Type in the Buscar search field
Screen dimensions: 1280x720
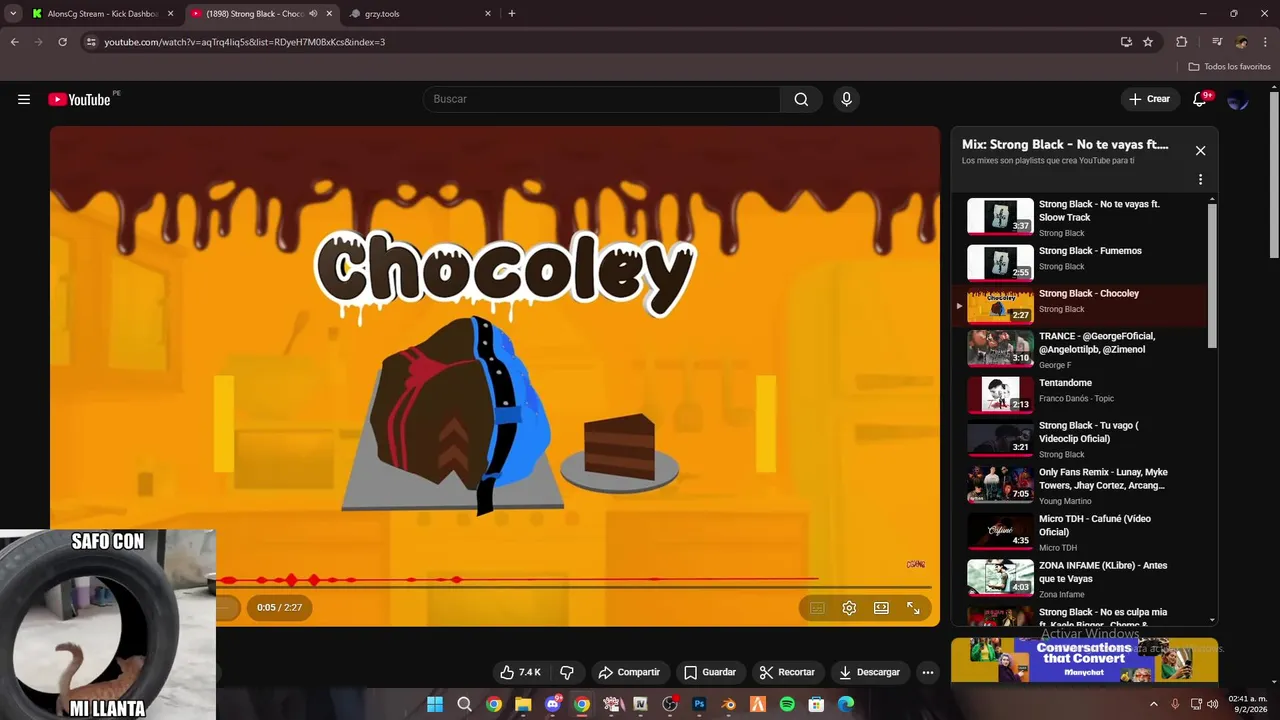click(x=601, y=99)
